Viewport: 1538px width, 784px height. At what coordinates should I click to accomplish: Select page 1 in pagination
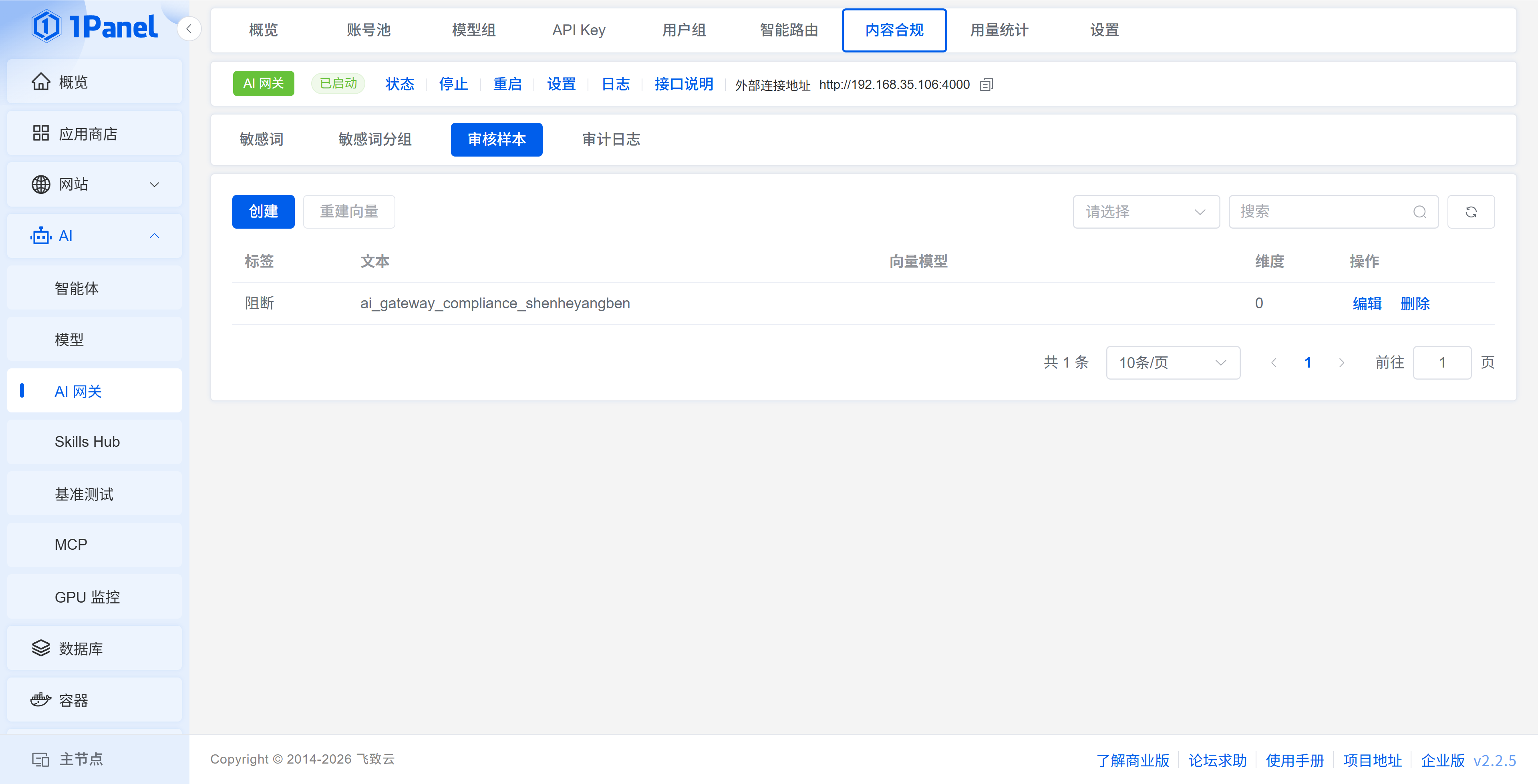[x=1308, y=362]
